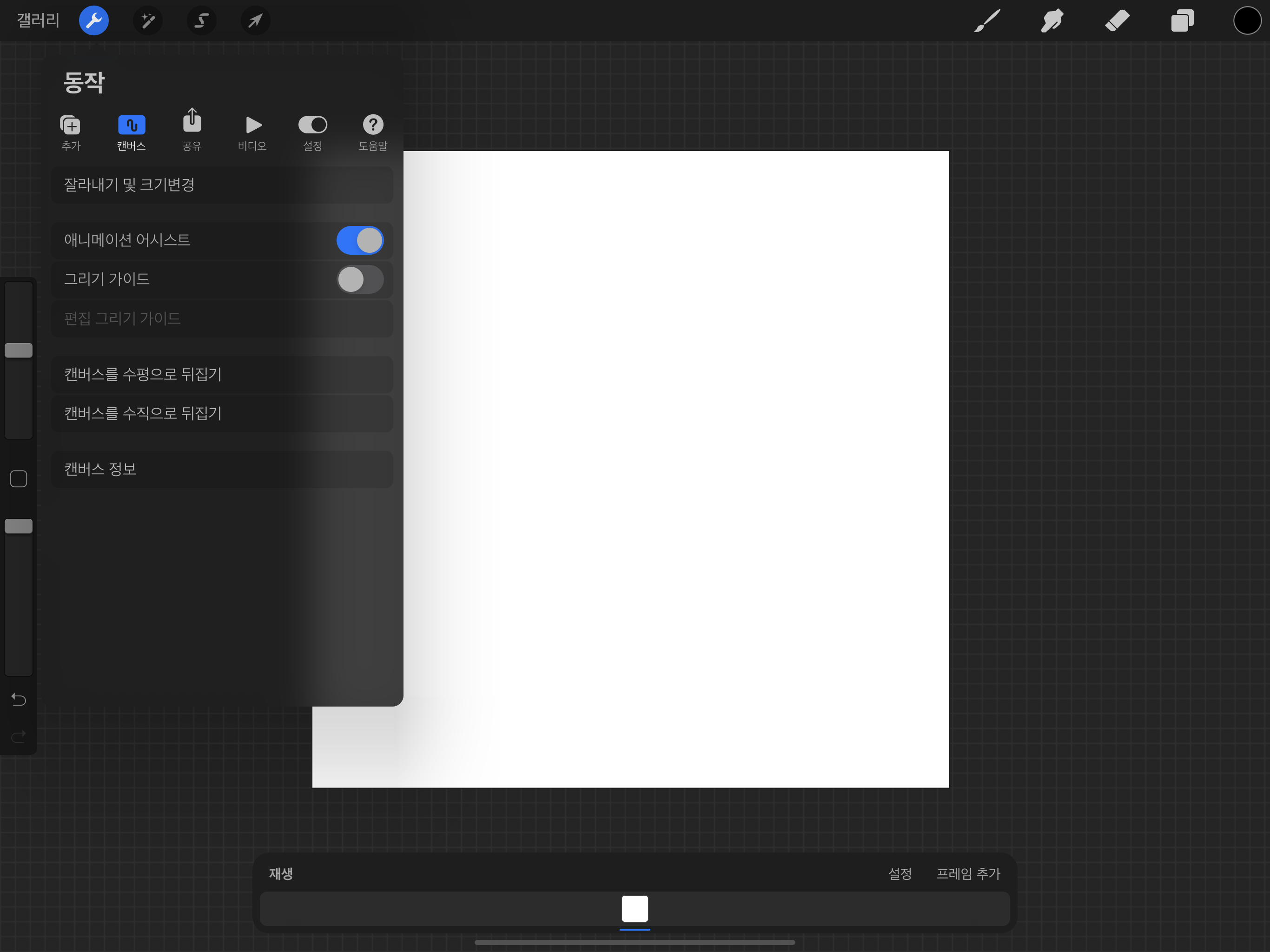1270x952 pixels.
Task: Open the black color swatch
Action: pyautogui.click(x=1246, y=20)
